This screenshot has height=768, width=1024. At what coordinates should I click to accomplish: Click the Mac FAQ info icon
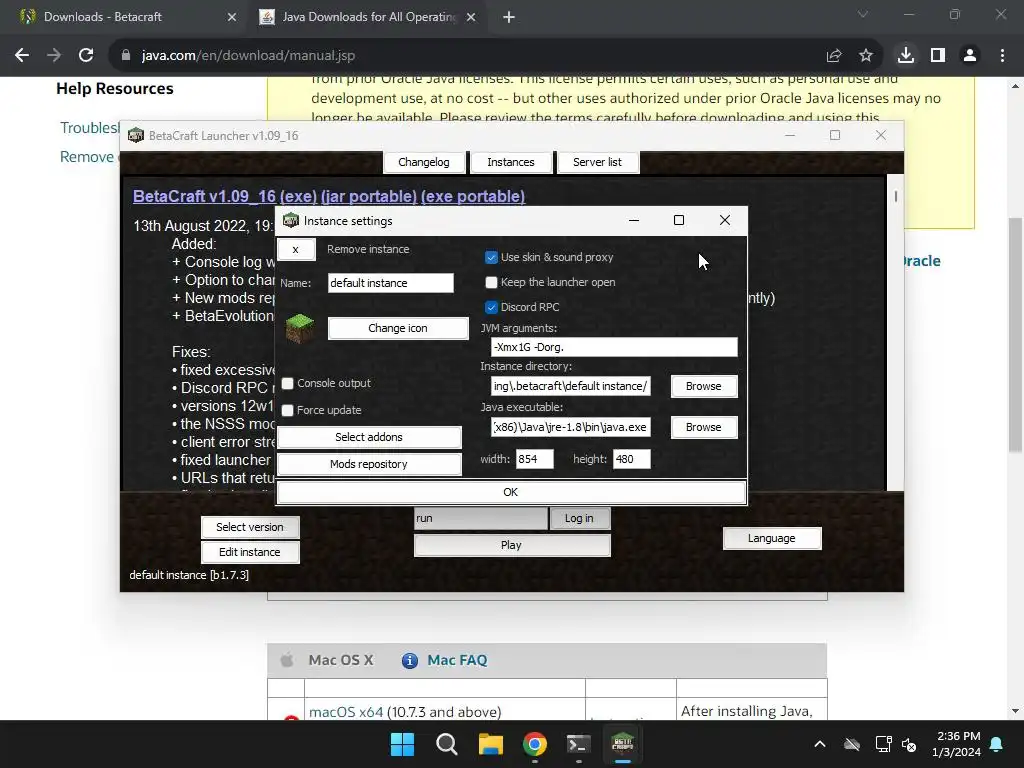(x=409, y=661)
